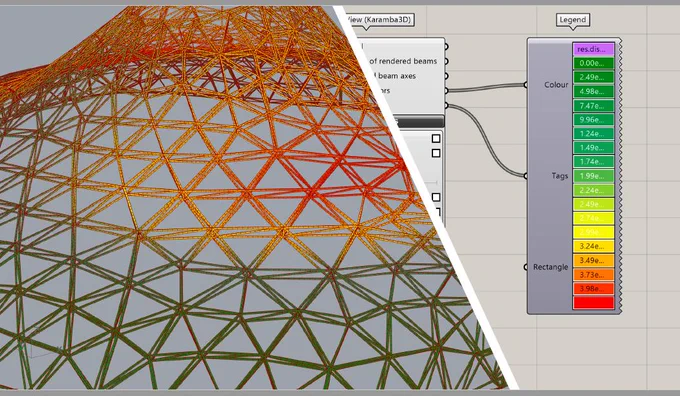Pick the 7.47e... legend swatch
This screenshot has height=396, width=680.
(594, 105)
